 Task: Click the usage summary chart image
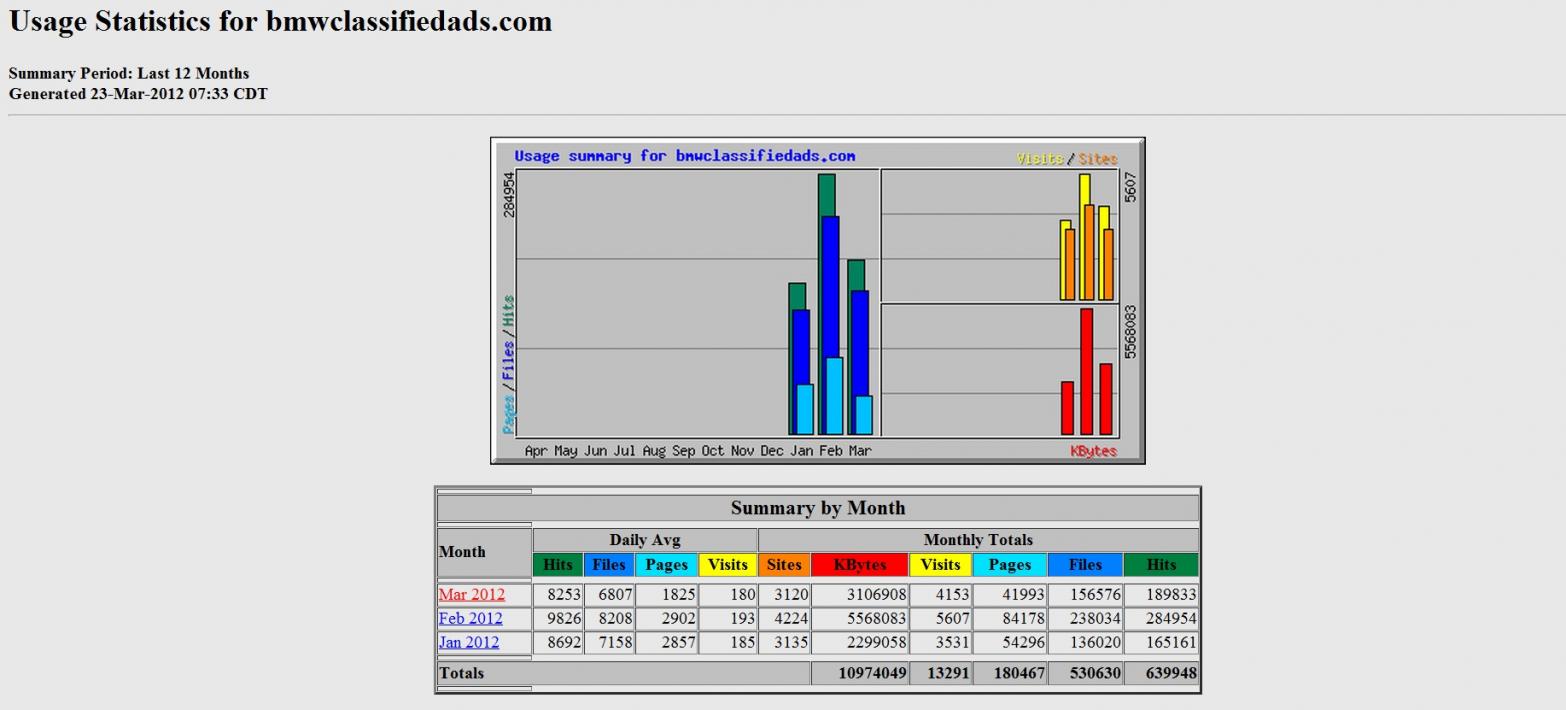pos(818,301)
